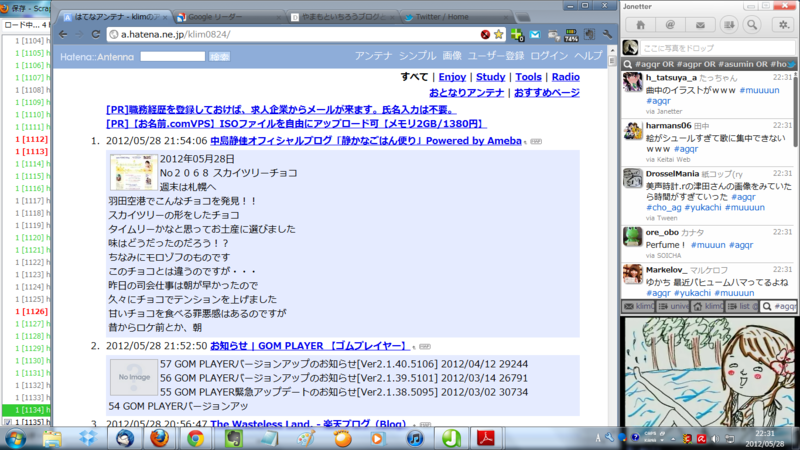Open 画像 view in Hatena header
Image resolution: width=800 pixels, height=450 pixels.
coord(452,56)
